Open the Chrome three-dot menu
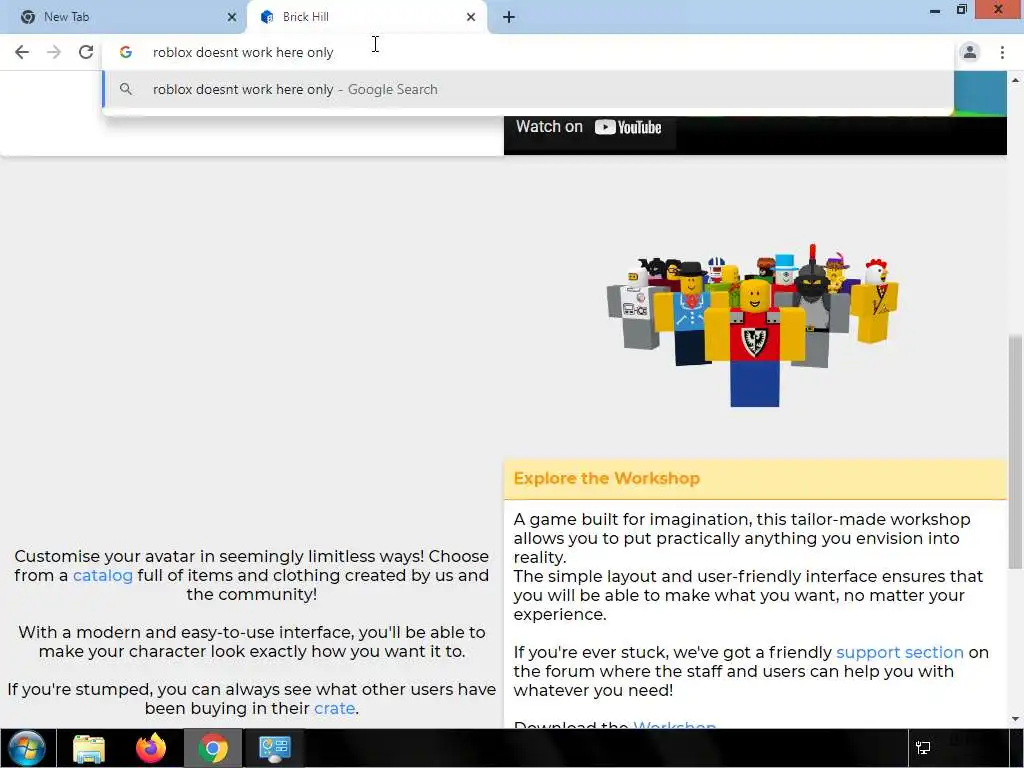 pyautogui.click(x=1002, y=52)
